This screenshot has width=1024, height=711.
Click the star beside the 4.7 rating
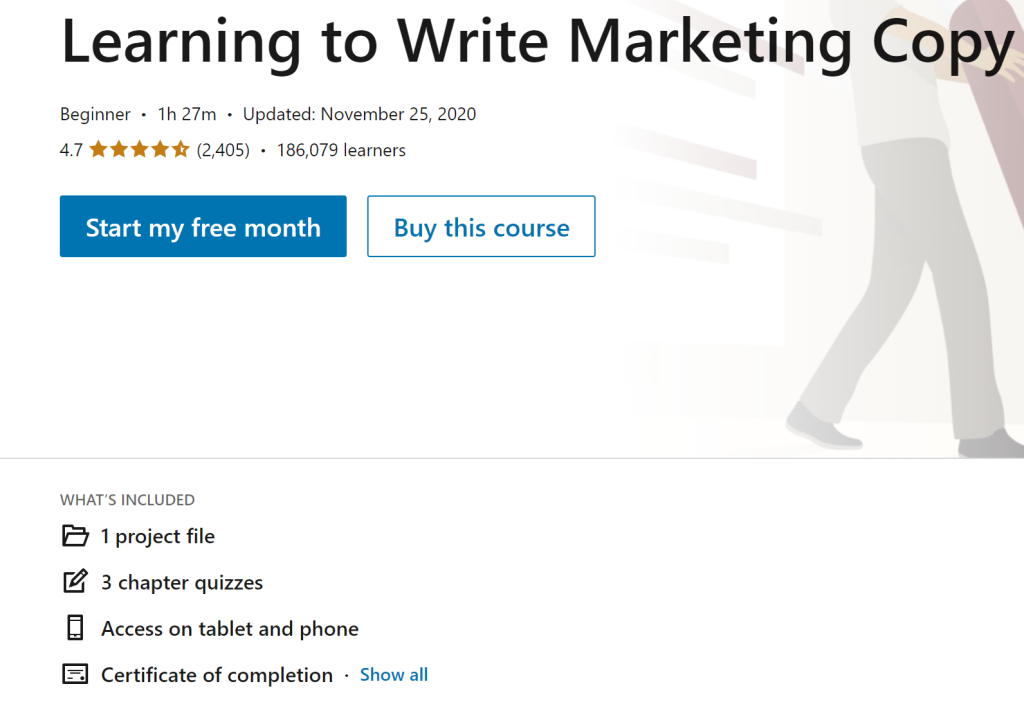pos(100,149)
